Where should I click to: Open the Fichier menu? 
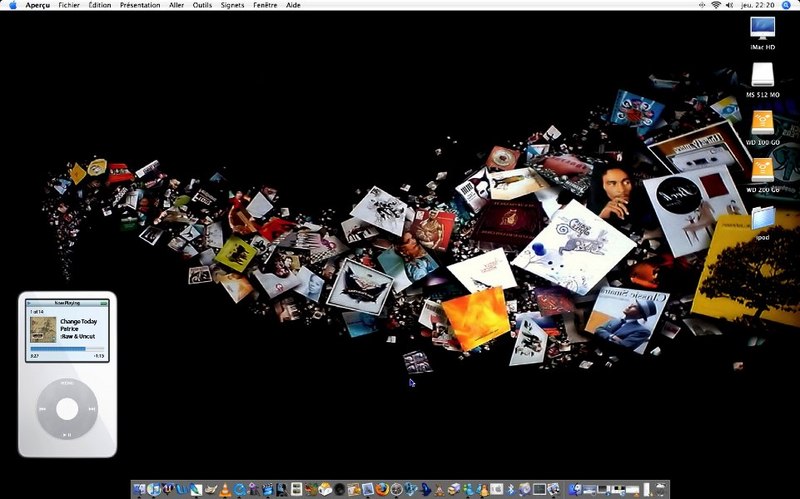point(69,5)
